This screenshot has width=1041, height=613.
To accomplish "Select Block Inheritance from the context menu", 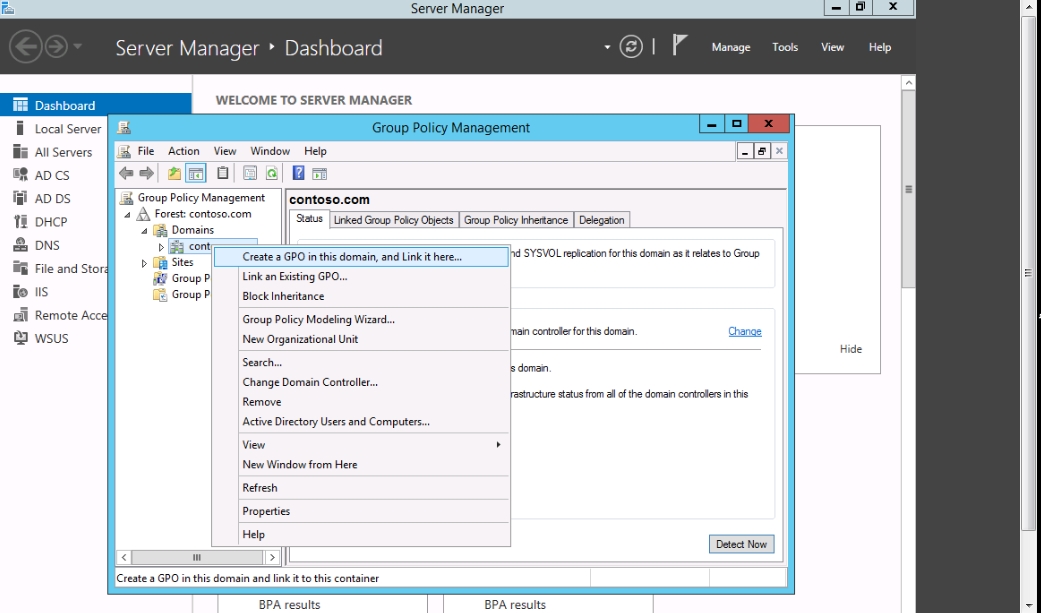I will 283,296.
